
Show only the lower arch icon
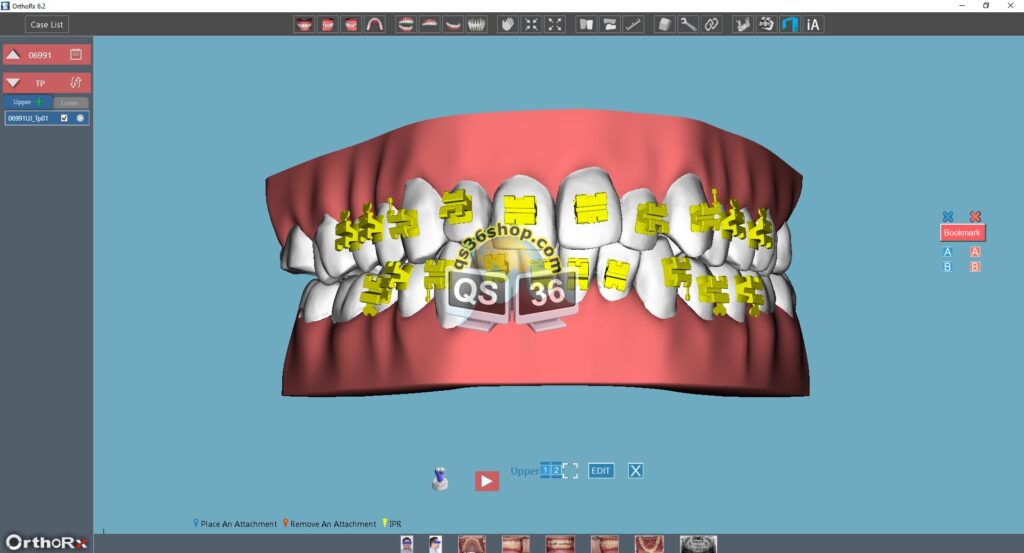[x=453, y=25]
